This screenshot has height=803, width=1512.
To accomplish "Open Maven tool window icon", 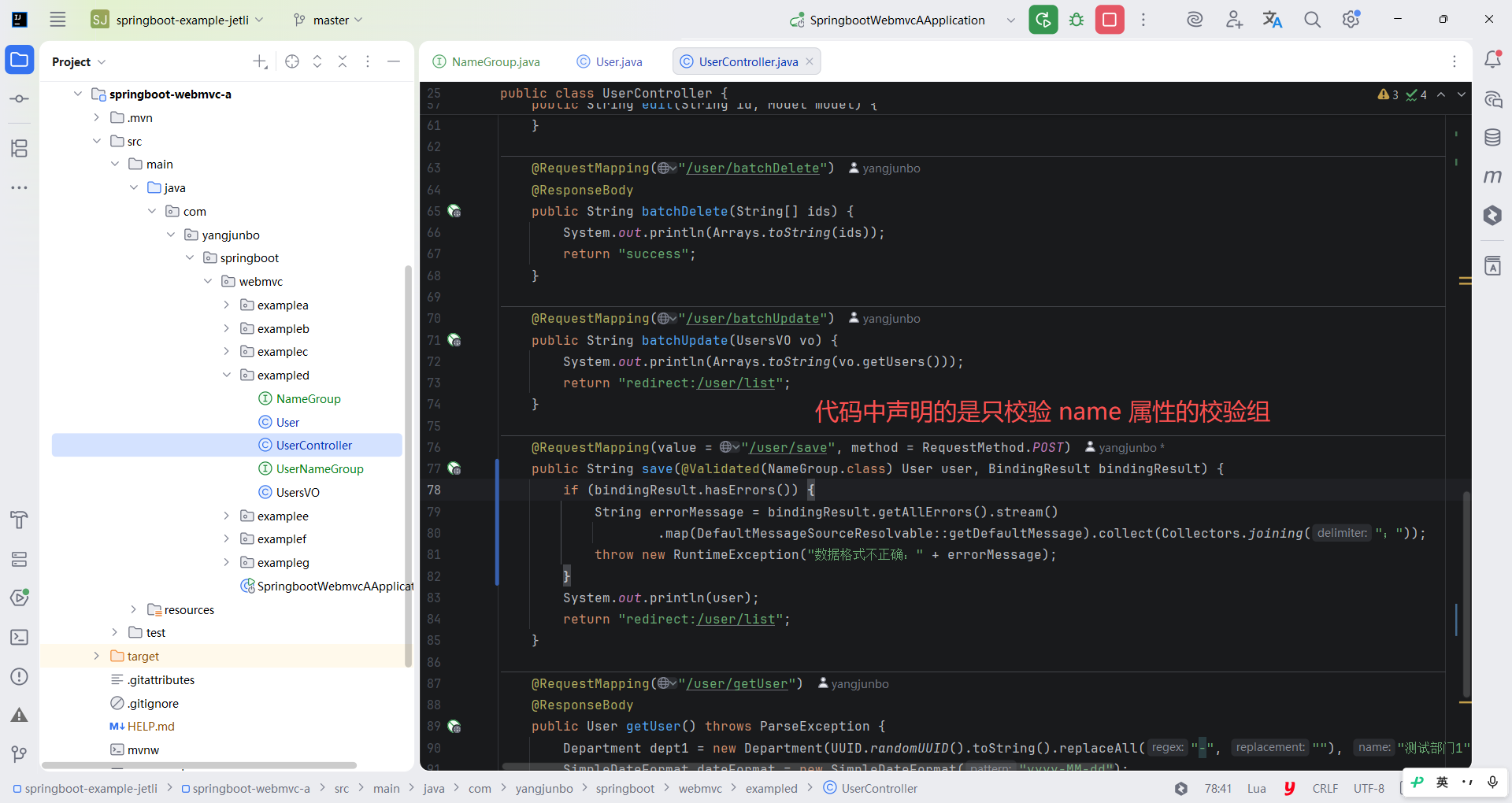I will click(x=1492, y=176).
